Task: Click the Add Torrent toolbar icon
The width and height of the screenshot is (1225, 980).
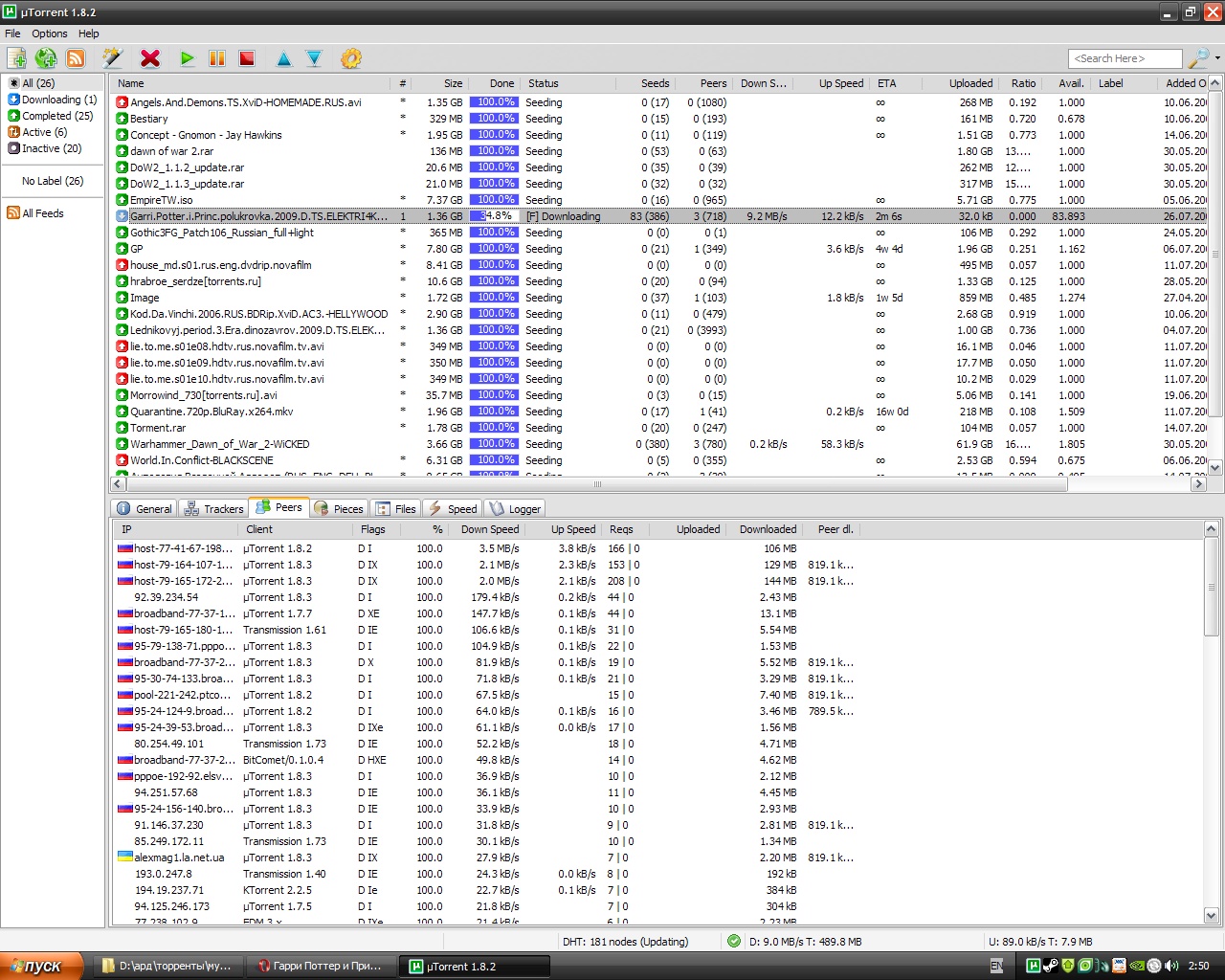Action: tap(16, 58)
